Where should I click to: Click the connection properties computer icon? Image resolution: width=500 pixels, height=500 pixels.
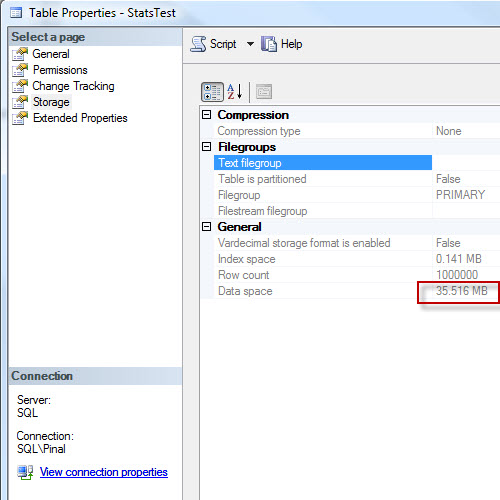[25, 472]
